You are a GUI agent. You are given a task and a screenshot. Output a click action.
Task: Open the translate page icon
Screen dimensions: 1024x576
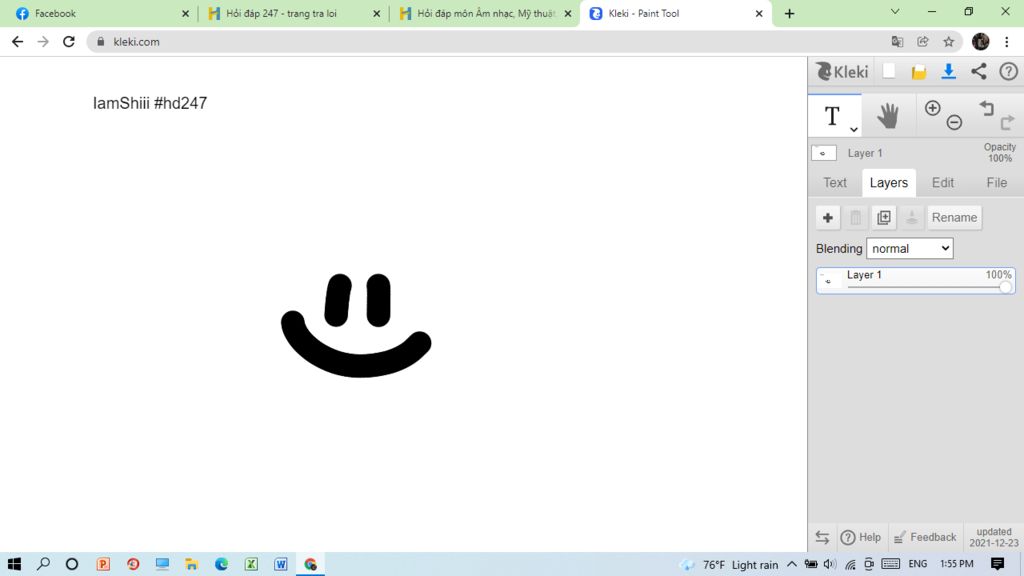897,42
